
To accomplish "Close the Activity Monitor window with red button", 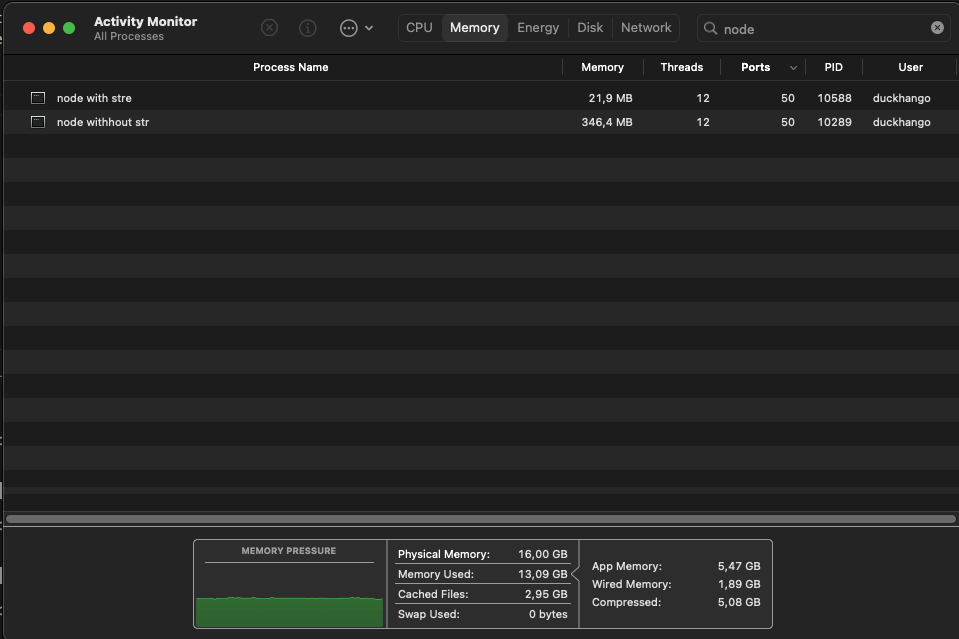I will pos(29,28).
